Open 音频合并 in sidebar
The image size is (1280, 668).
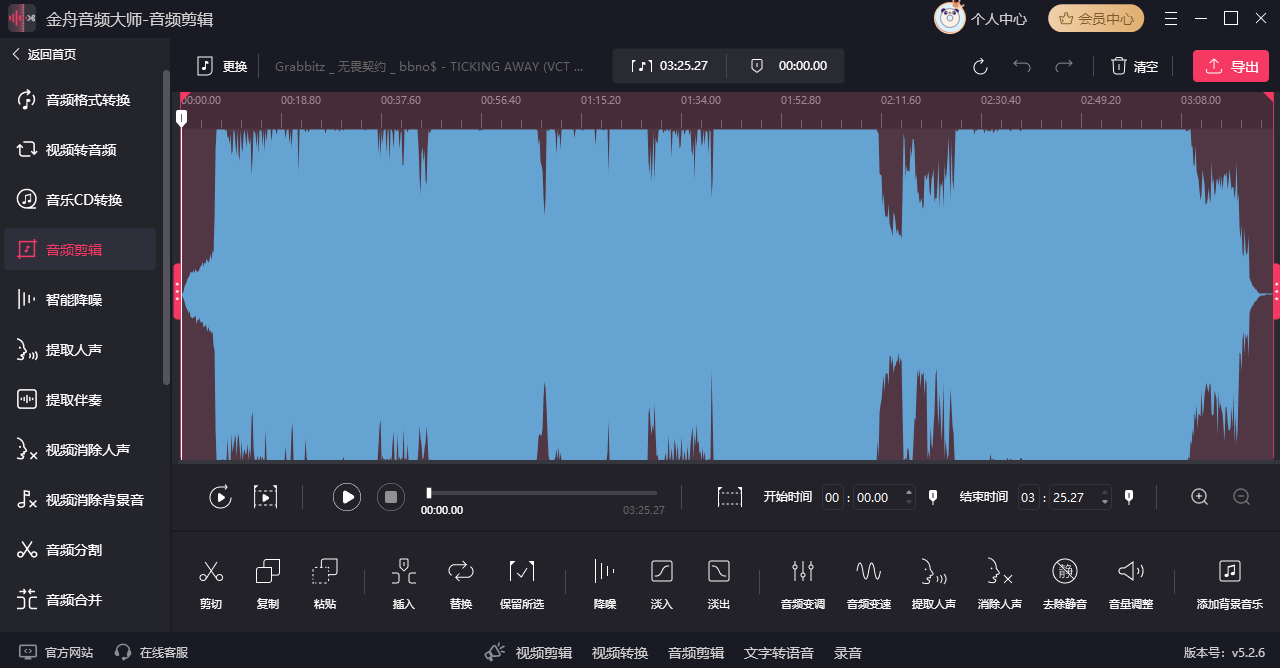tap(80, 600)
